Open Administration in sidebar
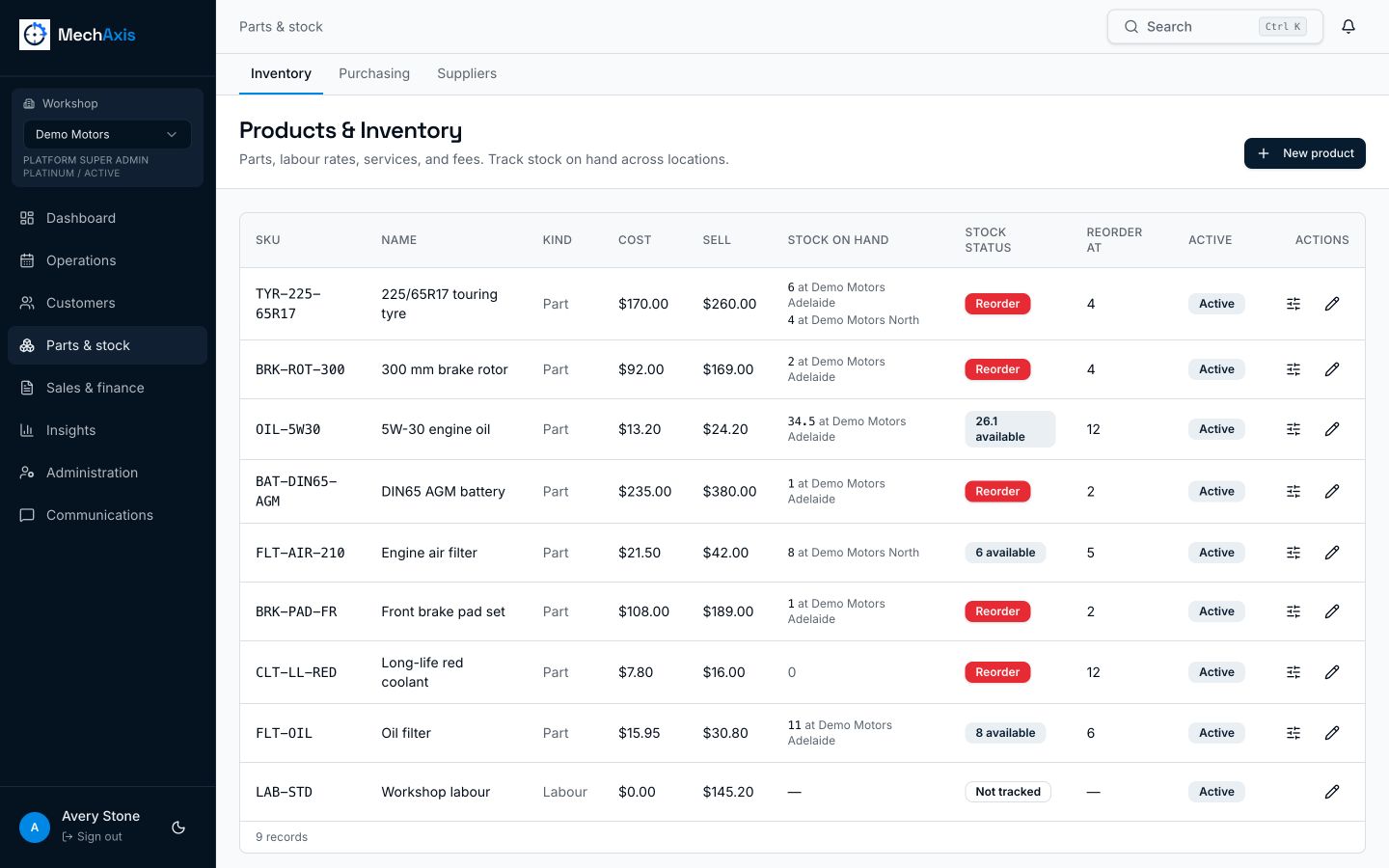This screenshot has height=868, width=1389. pyautogui.click(x=107, y=473)
